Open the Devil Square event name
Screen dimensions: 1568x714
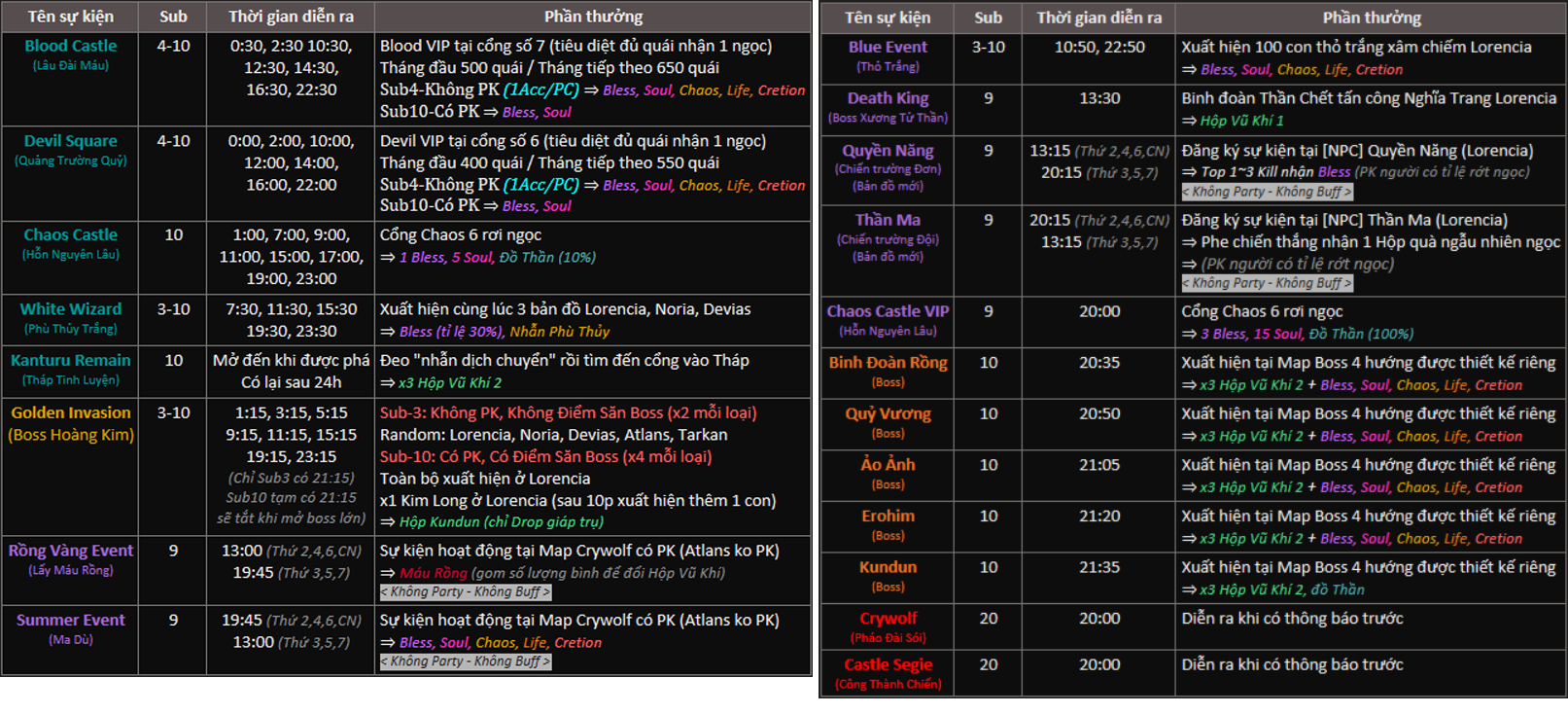pos(70,141)
